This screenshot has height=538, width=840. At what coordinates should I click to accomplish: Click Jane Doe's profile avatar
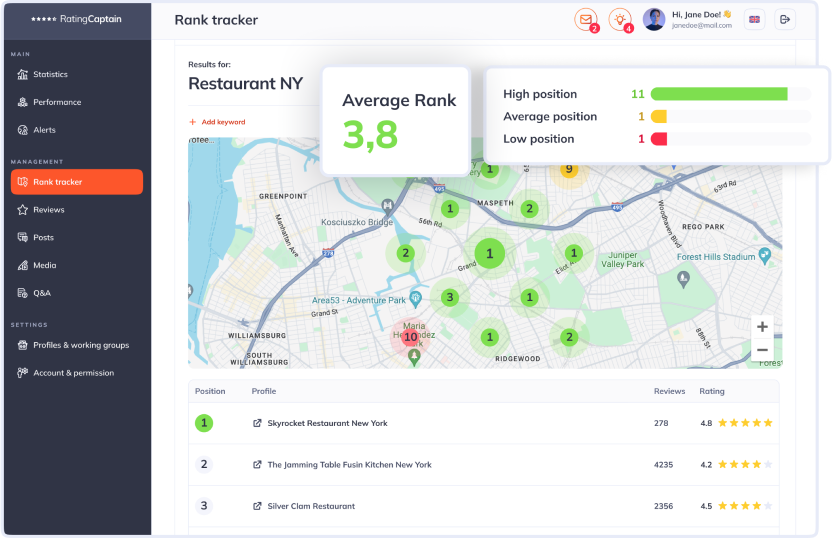click(x=654, y=20)
